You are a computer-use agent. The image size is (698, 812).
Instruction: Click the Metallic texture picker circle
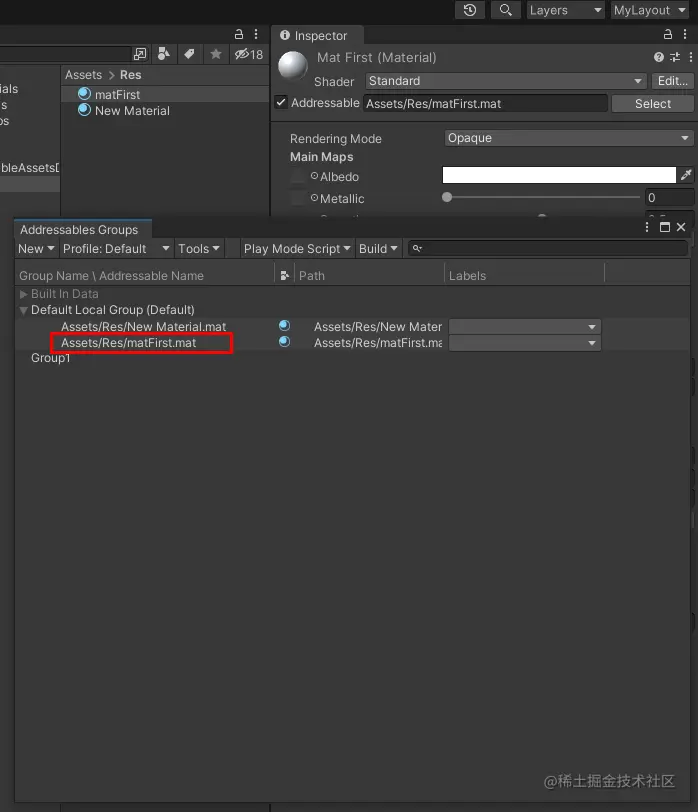click(314, 198)
